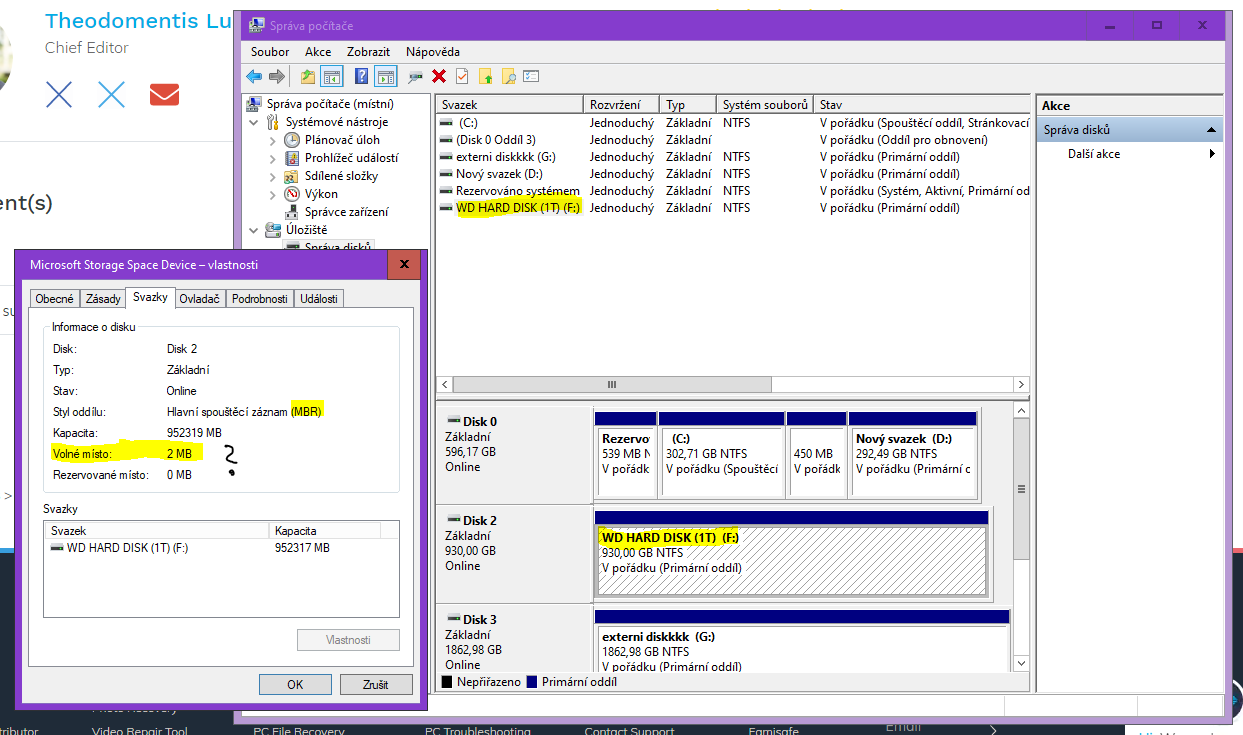Click the red X delete toolbar icon
The height and width of the screenshot is (735, 1243).
tap(439, 77)
